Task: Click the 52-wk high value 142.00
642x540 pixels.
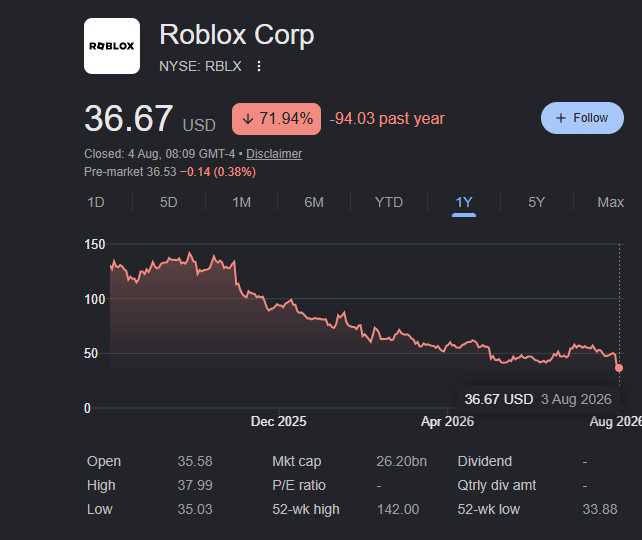Action: click(x=398, y=509)
